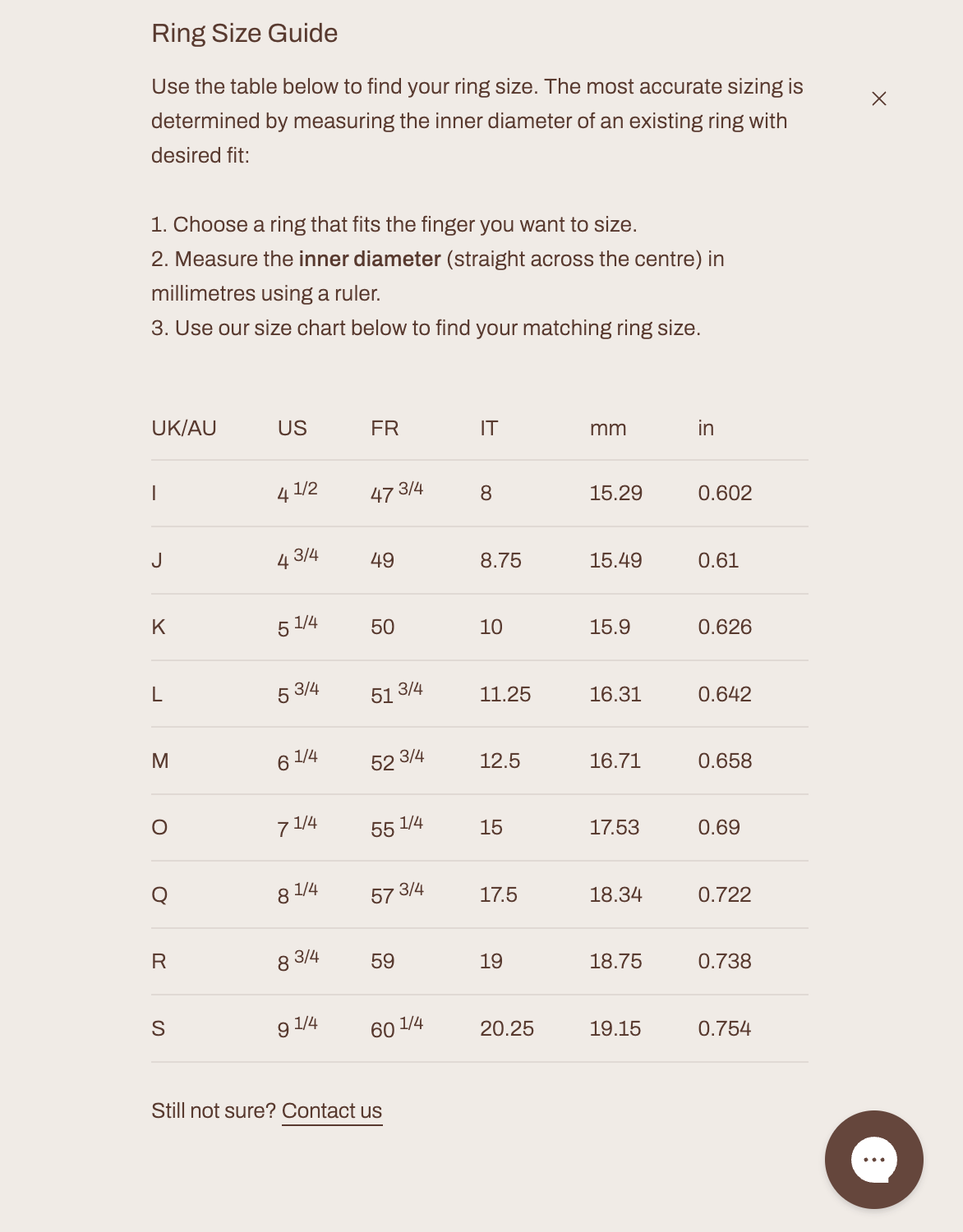963x1232 pixels.
Task: Open the chat bubble widget
Action: (873, 1159)
